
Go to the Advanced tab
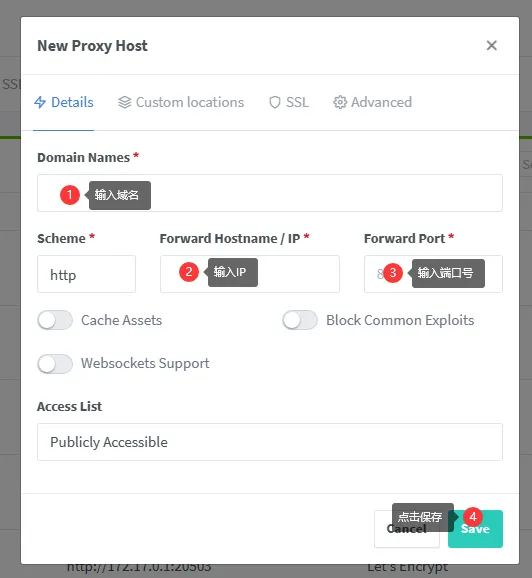pos(372,102)
